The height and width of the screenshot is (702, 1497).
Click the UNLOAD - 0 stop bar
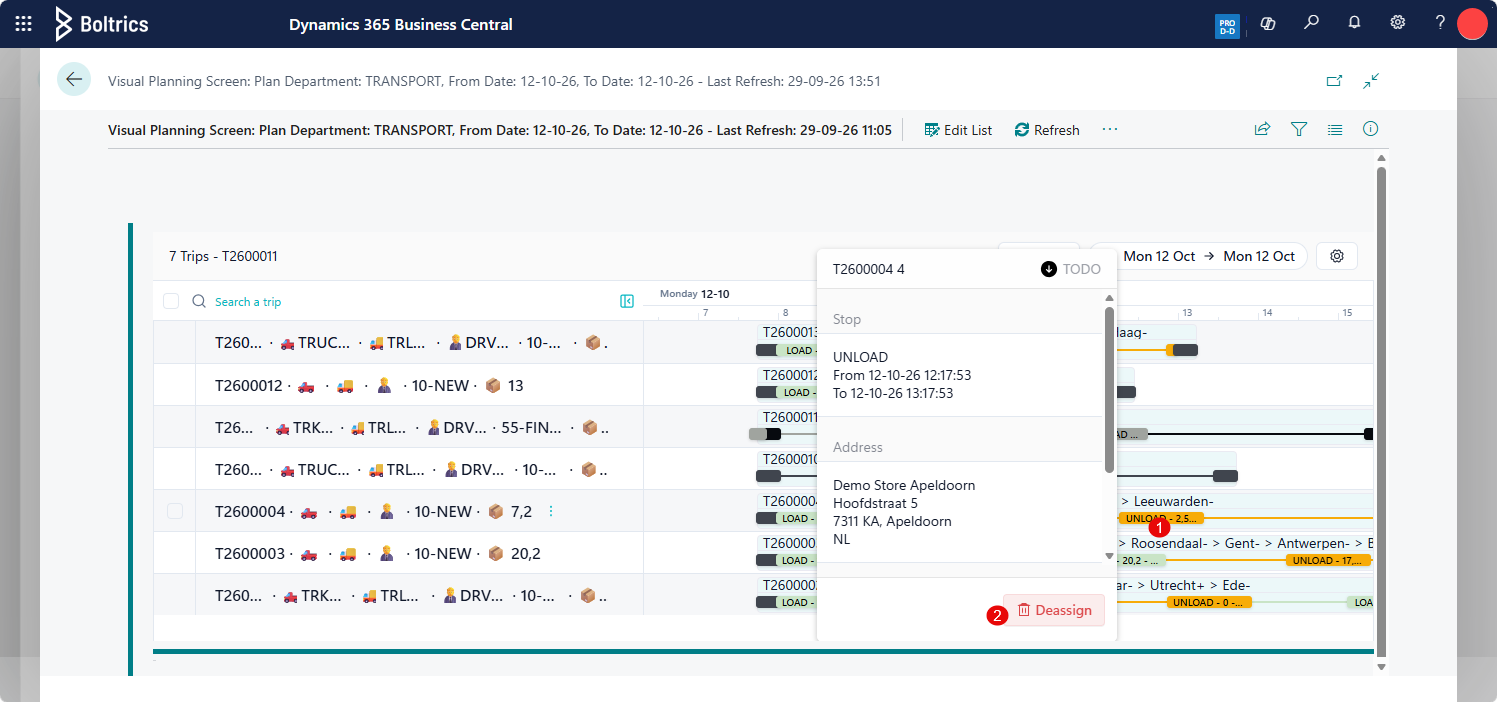(1209, 602)
